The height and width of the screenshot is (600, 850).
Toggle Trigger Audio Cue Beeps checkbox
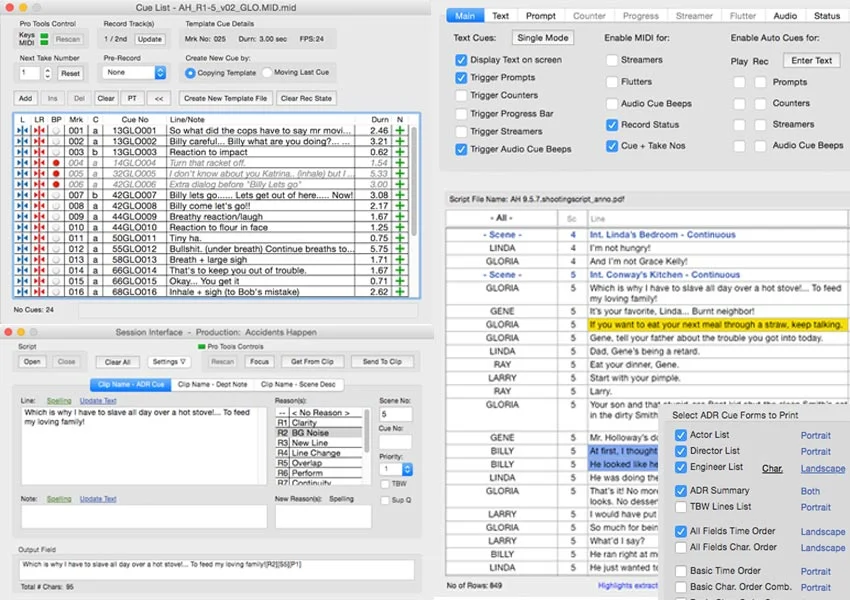click(461, 149)
